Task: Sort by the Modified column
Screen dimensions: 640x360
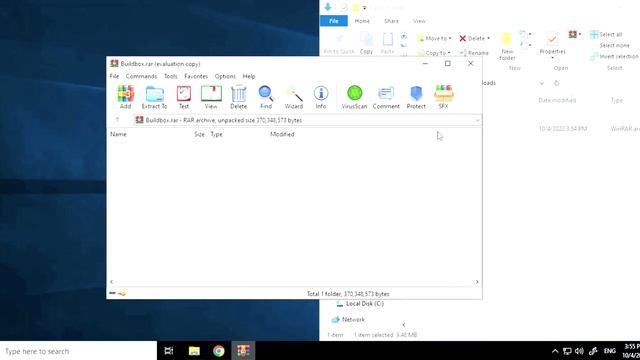Action: click(282, 134)
